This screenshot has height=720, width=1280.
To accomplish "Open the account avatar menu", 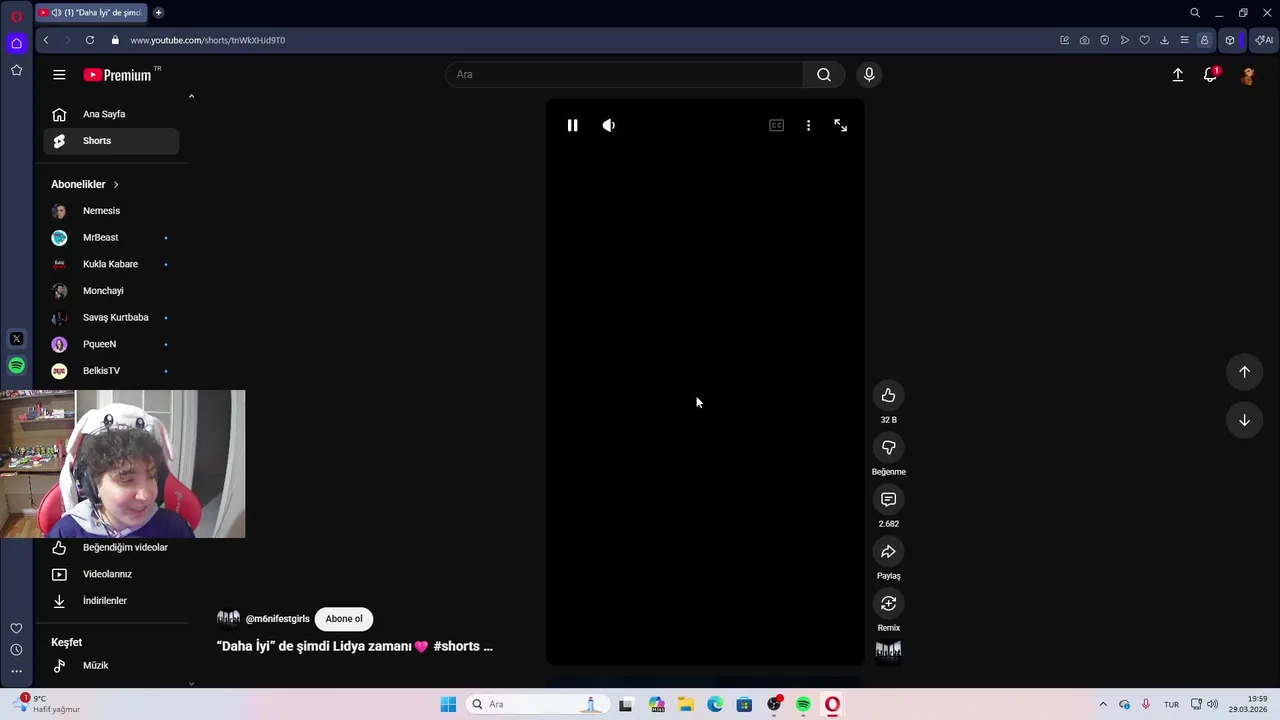I will tap(1247, 75).
